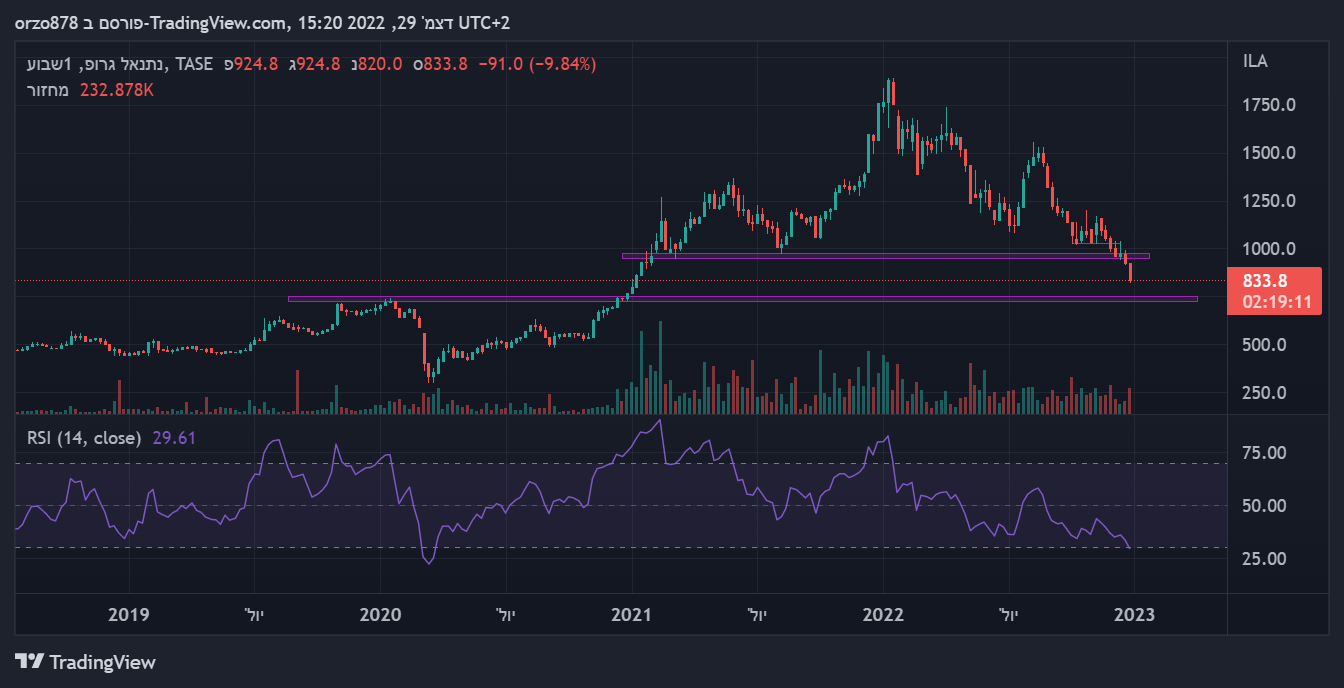
Task: Select the lower purple support zone rectangle
Action: click(743, 298)
